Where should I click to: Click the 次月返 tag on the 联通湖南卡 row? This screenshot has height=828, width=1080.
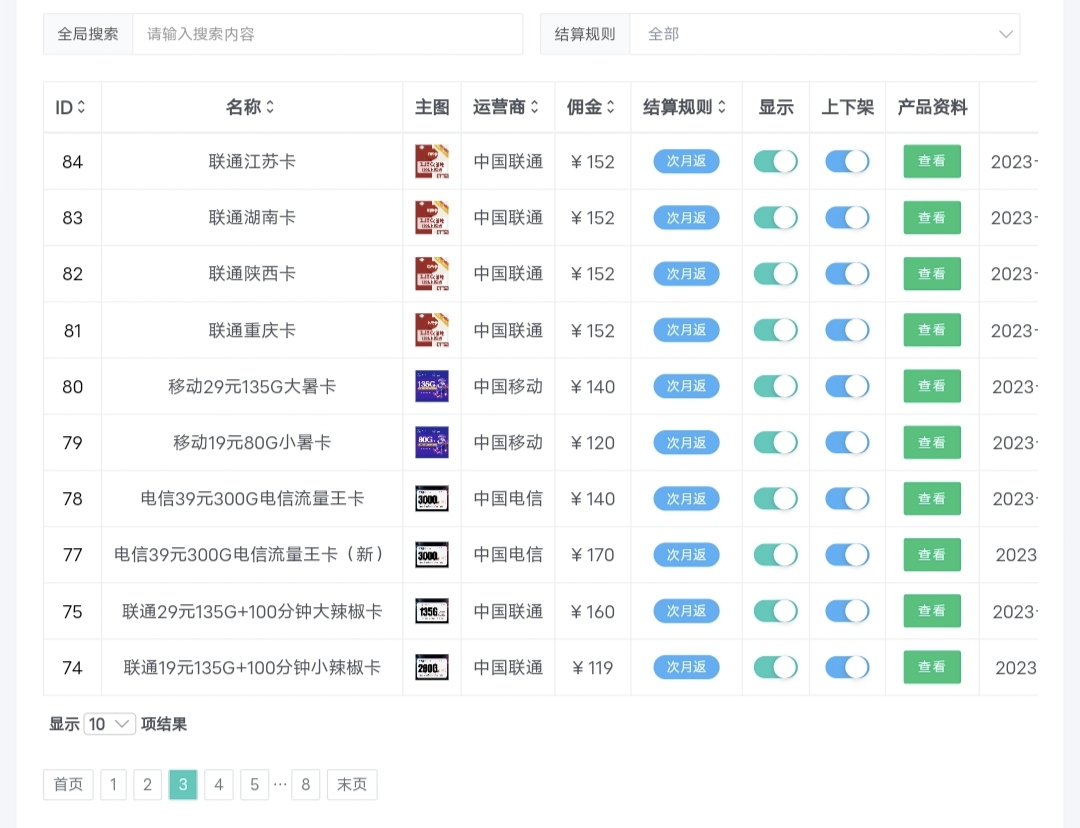pyautogui.click(x=686, y=218)
